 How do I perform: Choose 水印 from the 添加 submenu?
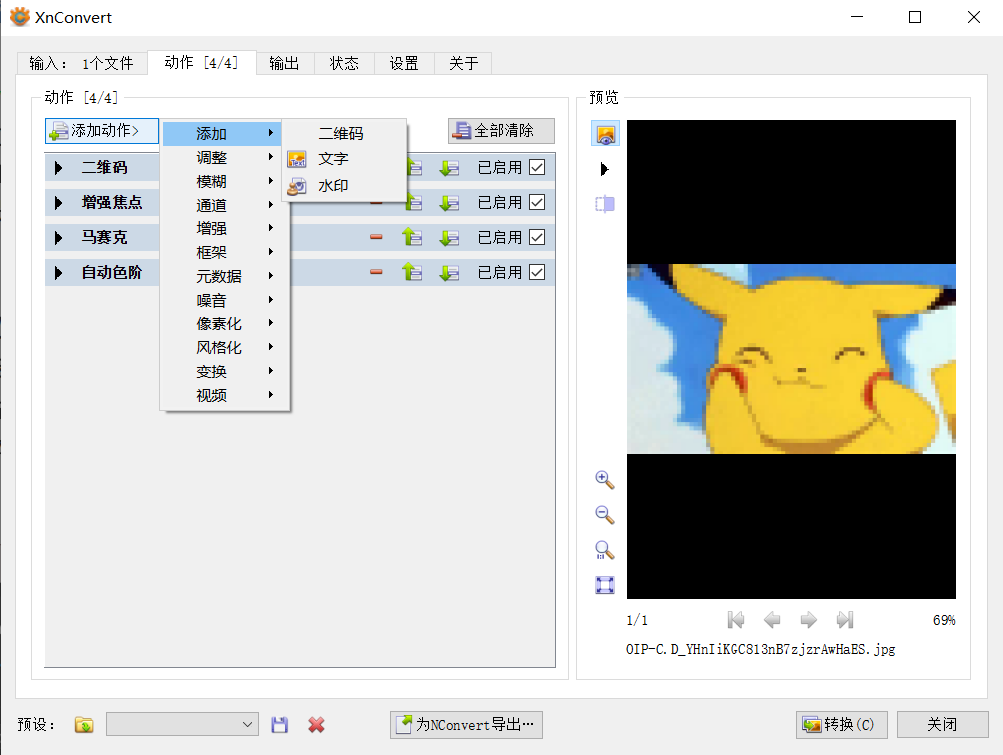pyautogui.click(x=344, y=186)
